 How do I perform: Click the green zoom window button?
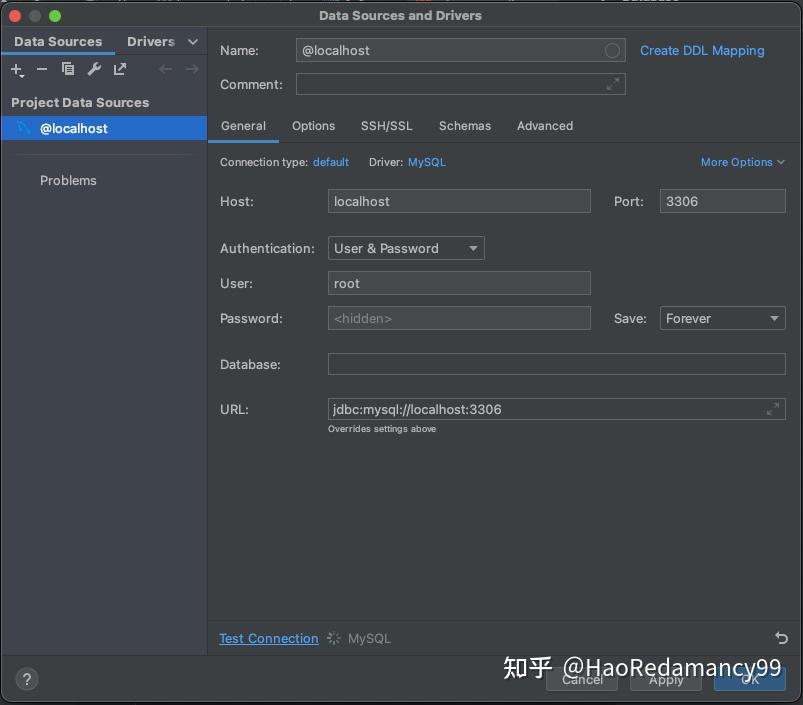pos(55,16)
